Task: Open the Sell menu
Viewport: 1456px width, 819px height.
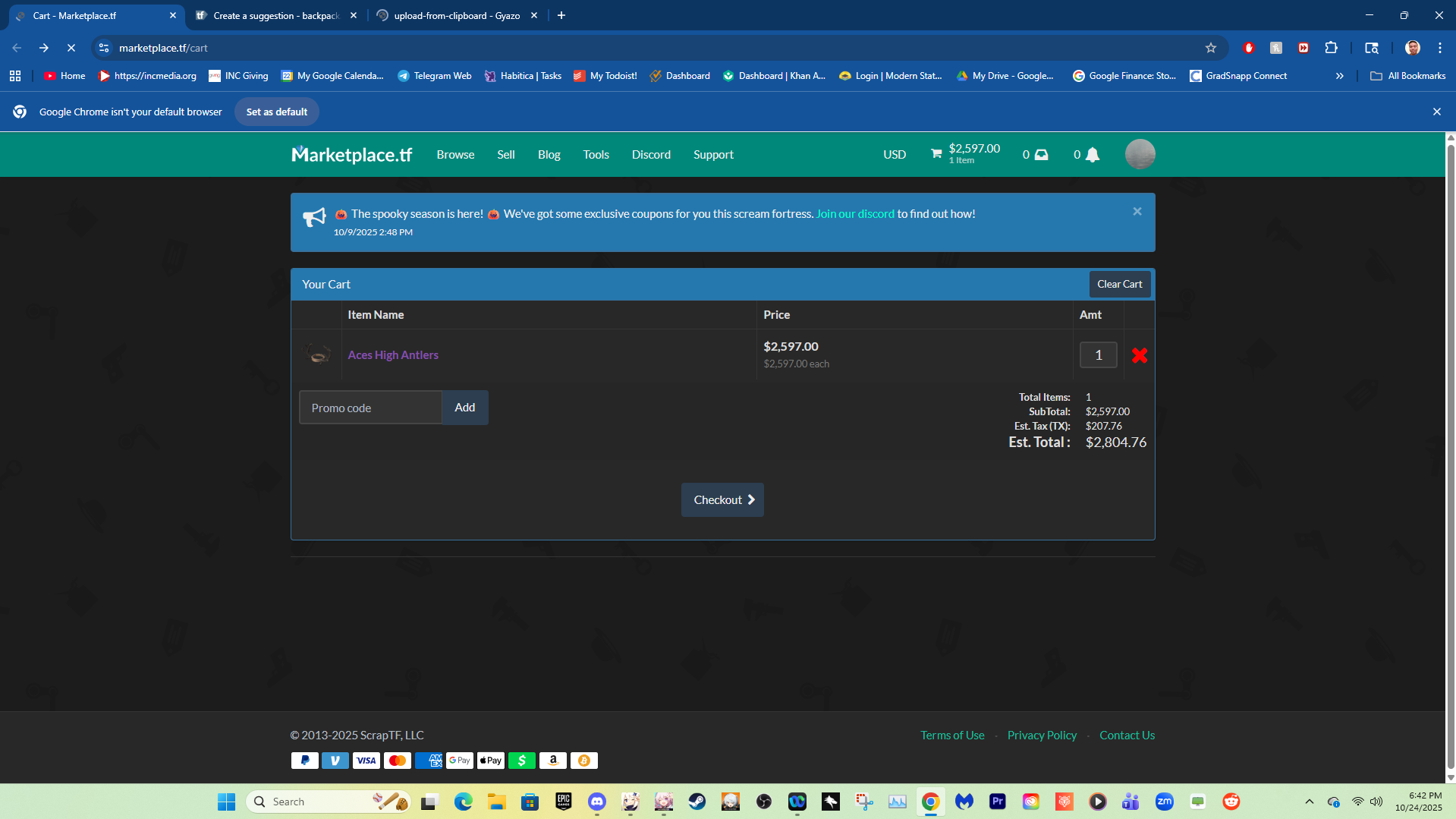Action: coord(506,155)
